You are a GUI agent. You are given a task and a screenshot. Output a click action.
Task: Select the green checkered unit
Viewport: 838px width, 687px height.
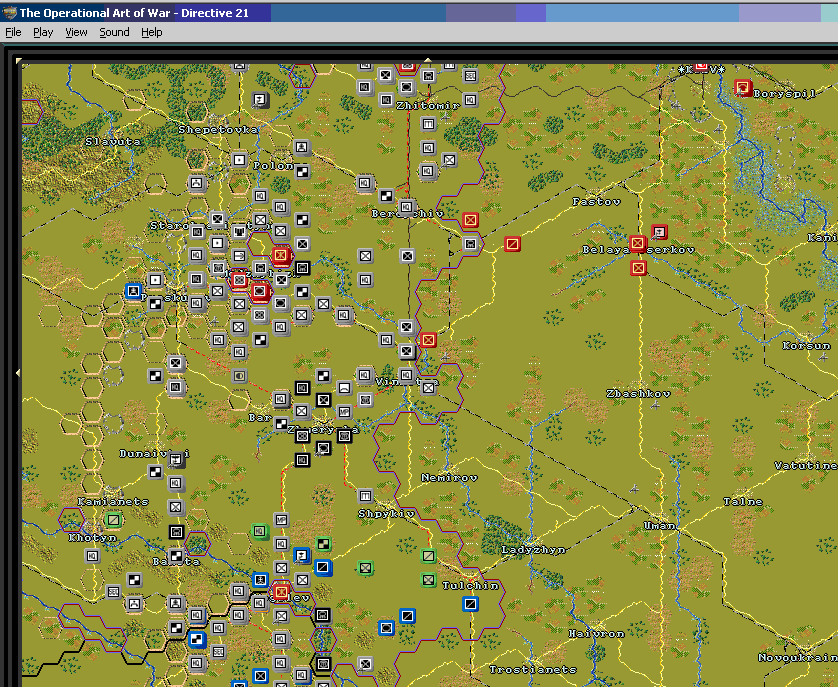(x=323, y=544)
